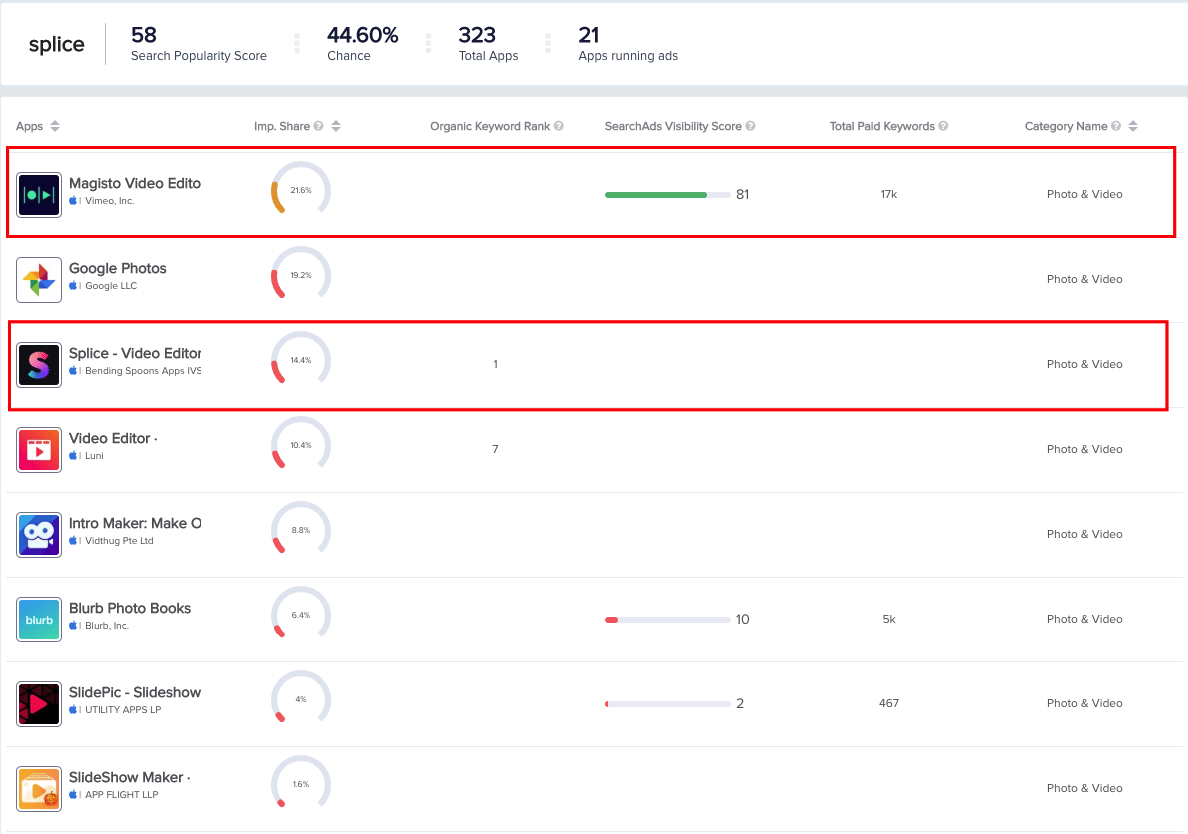Open the Video Editor by Luni name link
The image size is (1188, 834).
(113, 438)
